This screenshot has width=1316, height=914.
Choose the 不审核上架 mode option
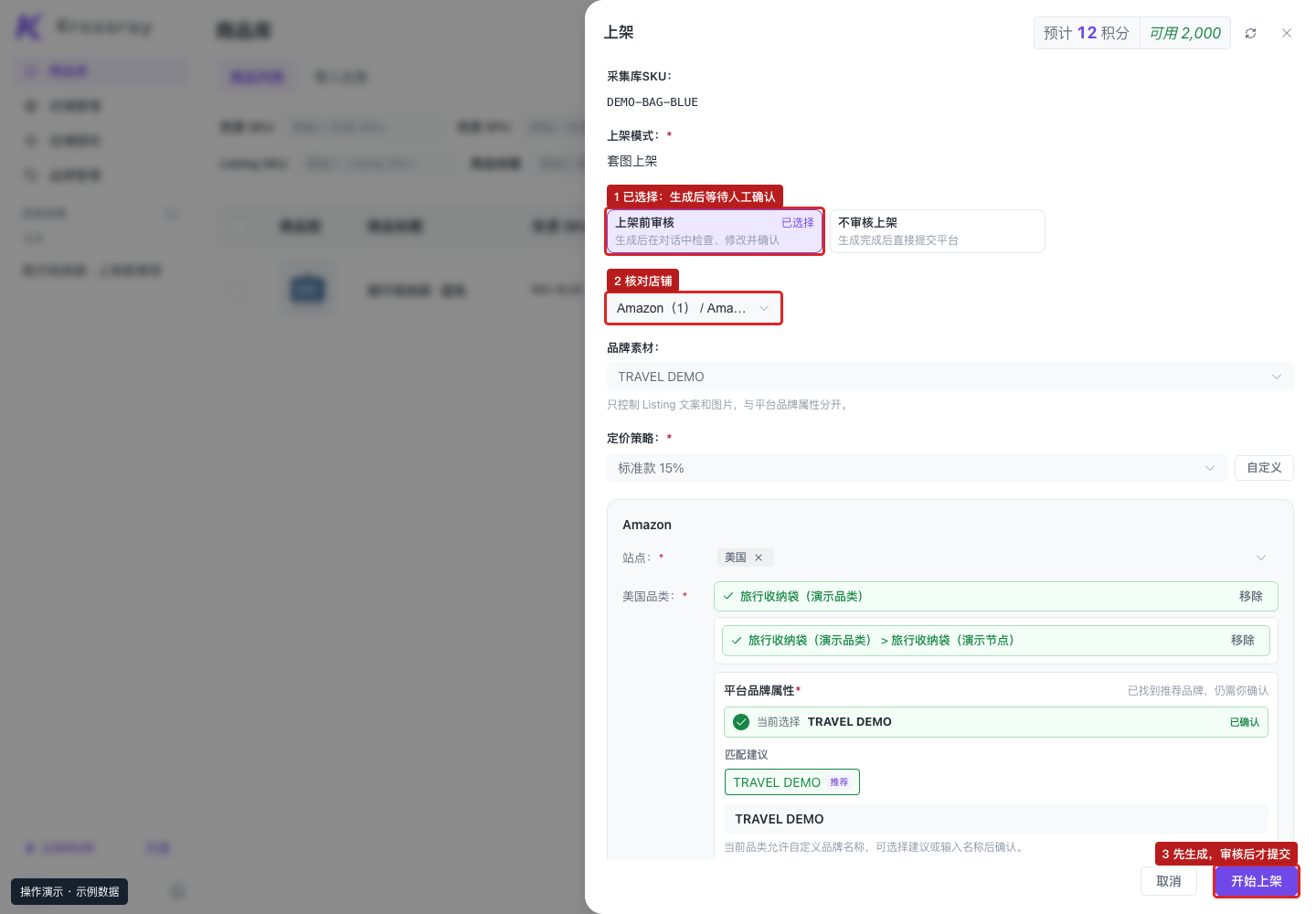[937, 231]
